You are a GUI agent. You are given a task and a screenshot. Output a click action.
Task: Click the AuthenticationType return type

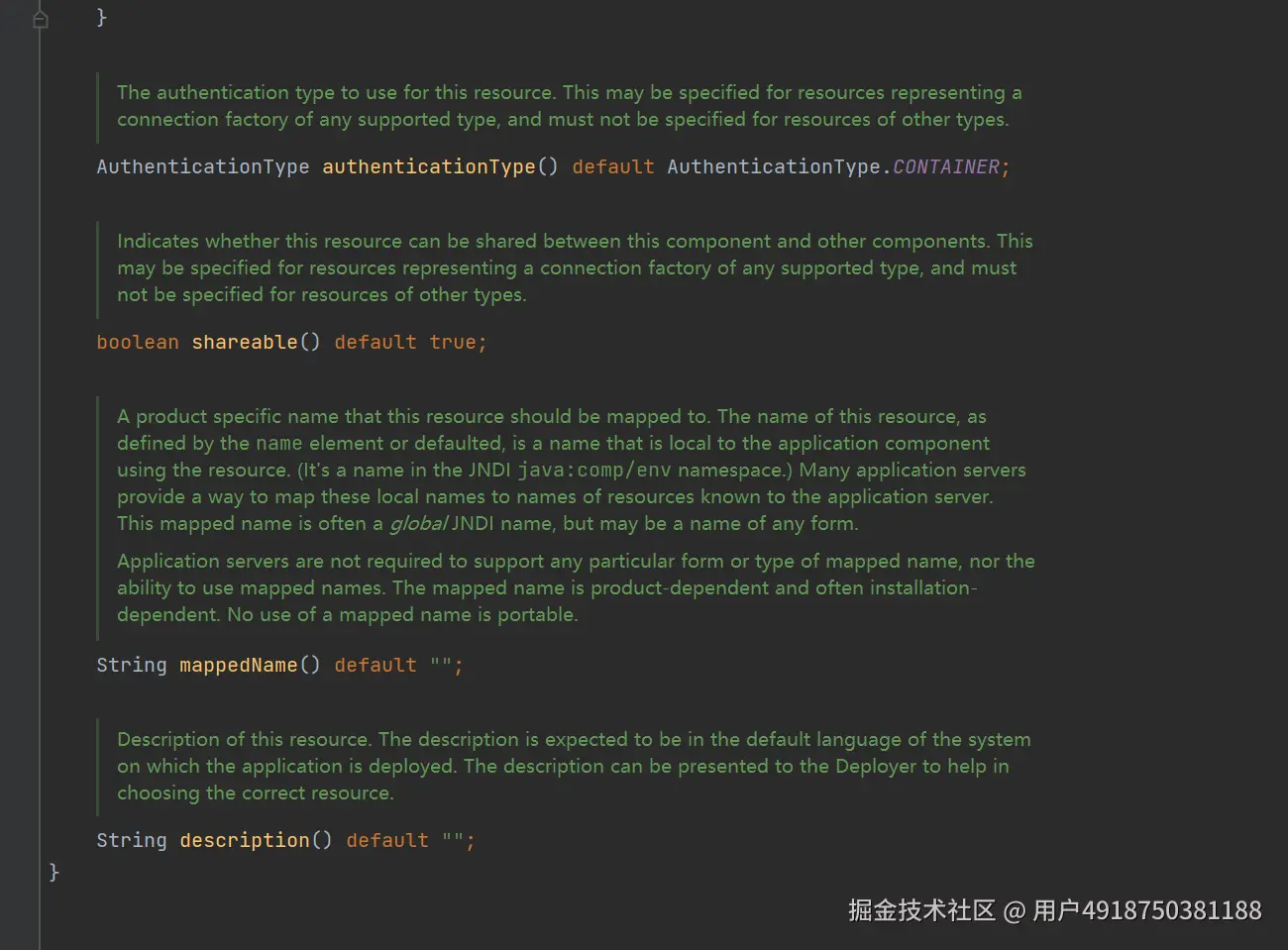tap(202, 166)
